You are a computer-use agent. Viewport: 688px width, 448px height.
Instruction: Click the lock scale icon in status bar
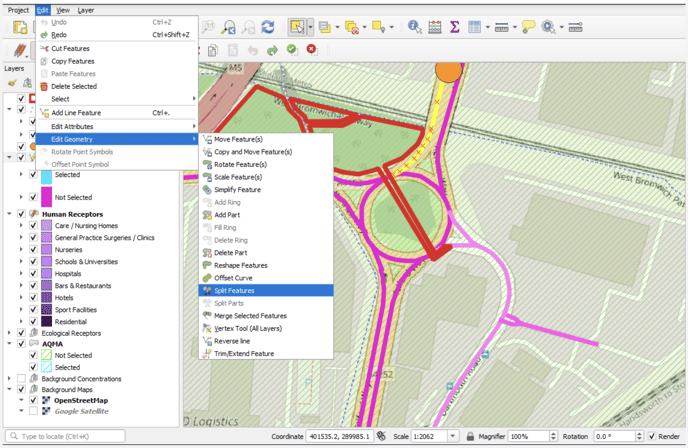point(470,437)
